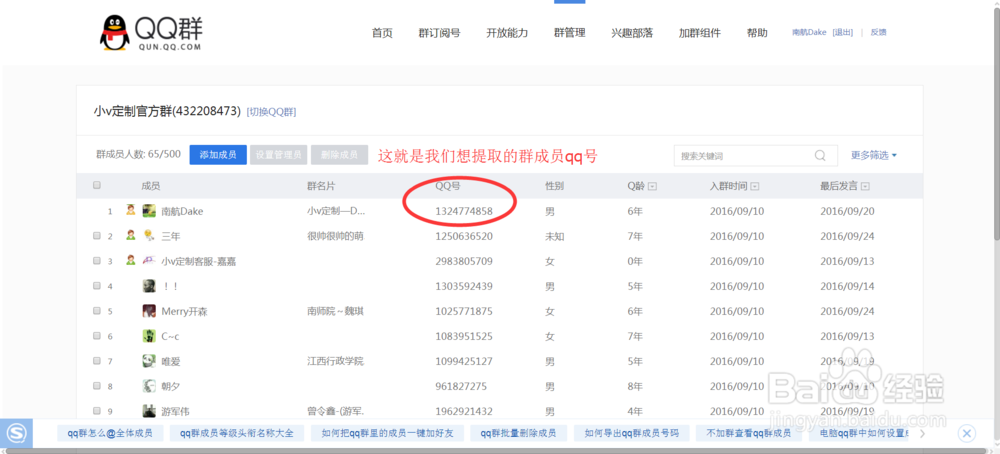Click the 群成员人数: 65/500 label
Viewport: 1000px width, 454px height.
tap(138, 154)
